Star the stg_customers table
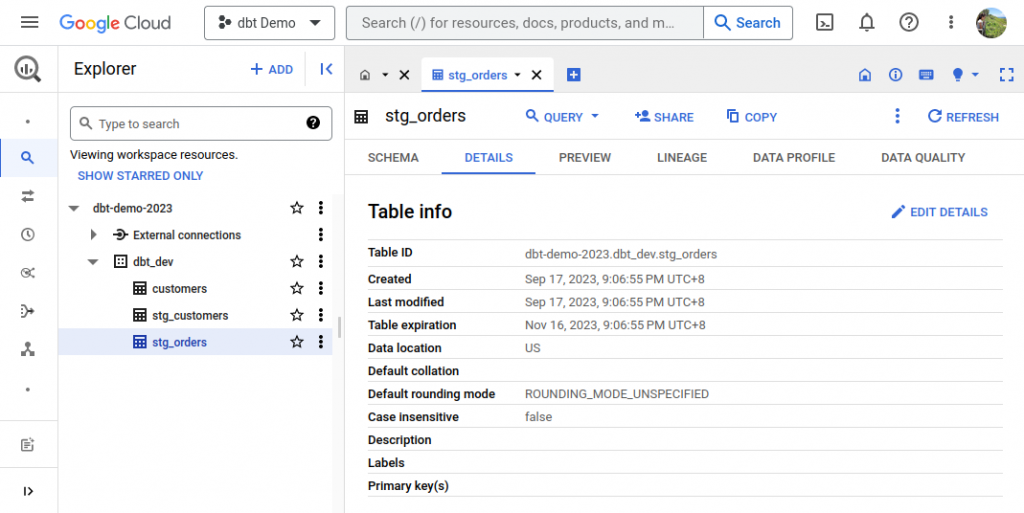The image size is (1024, 513). 297,315
